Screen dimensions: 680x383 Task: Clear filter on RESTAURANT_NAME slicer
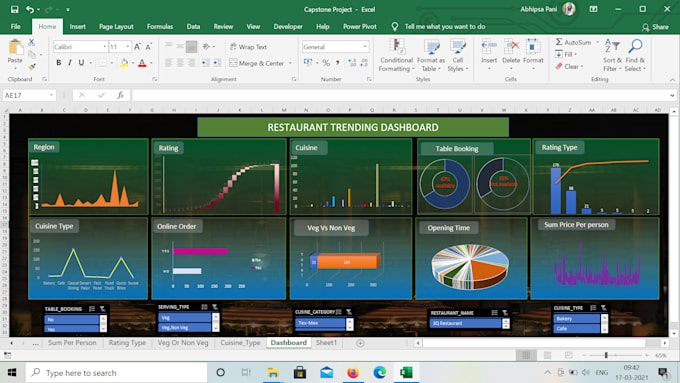click(505, 312)
